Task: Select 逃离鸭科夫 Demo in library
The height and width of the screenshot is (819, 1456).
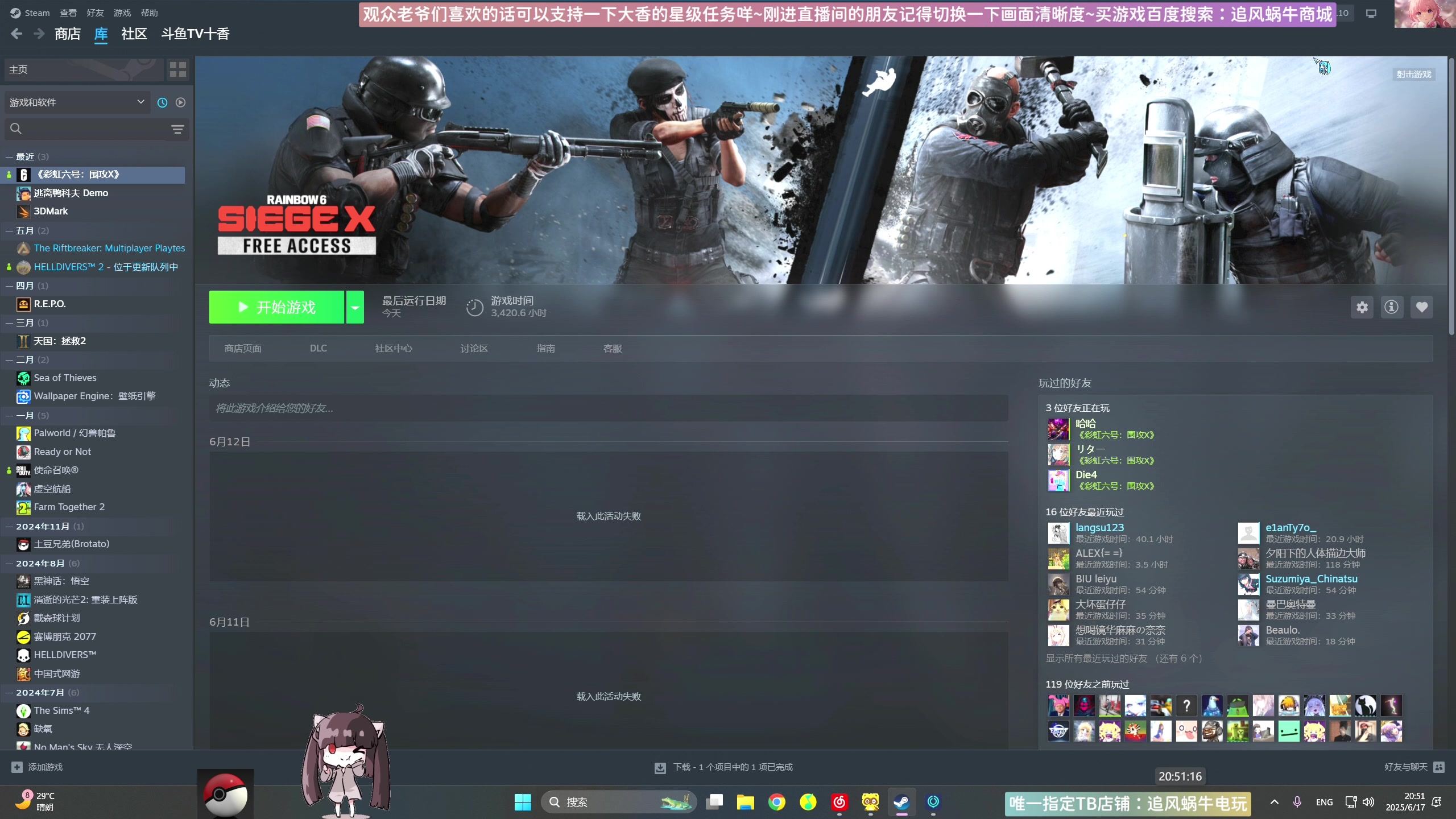Action: [x=94, y=193]
